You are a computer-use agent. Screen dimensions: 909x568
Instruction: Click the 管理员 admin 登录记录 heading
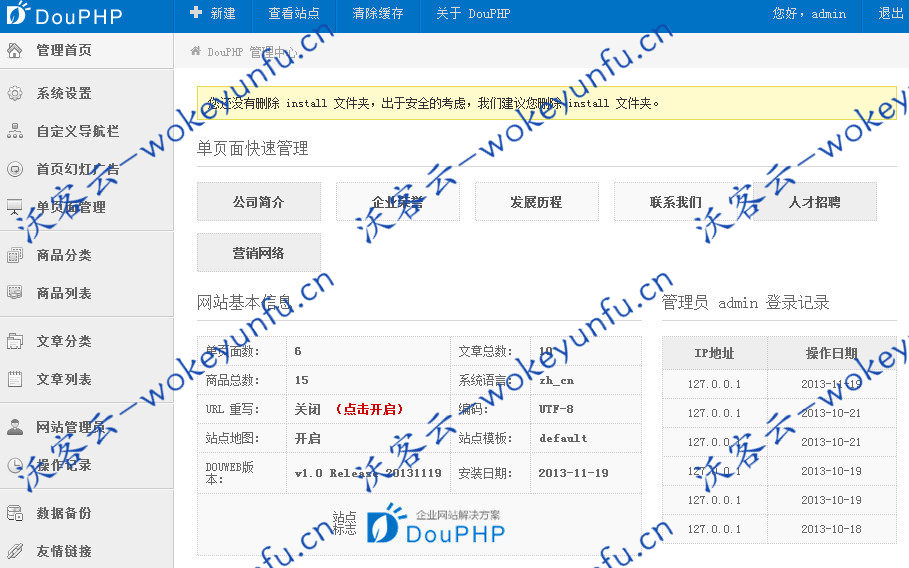coord(746,302)
